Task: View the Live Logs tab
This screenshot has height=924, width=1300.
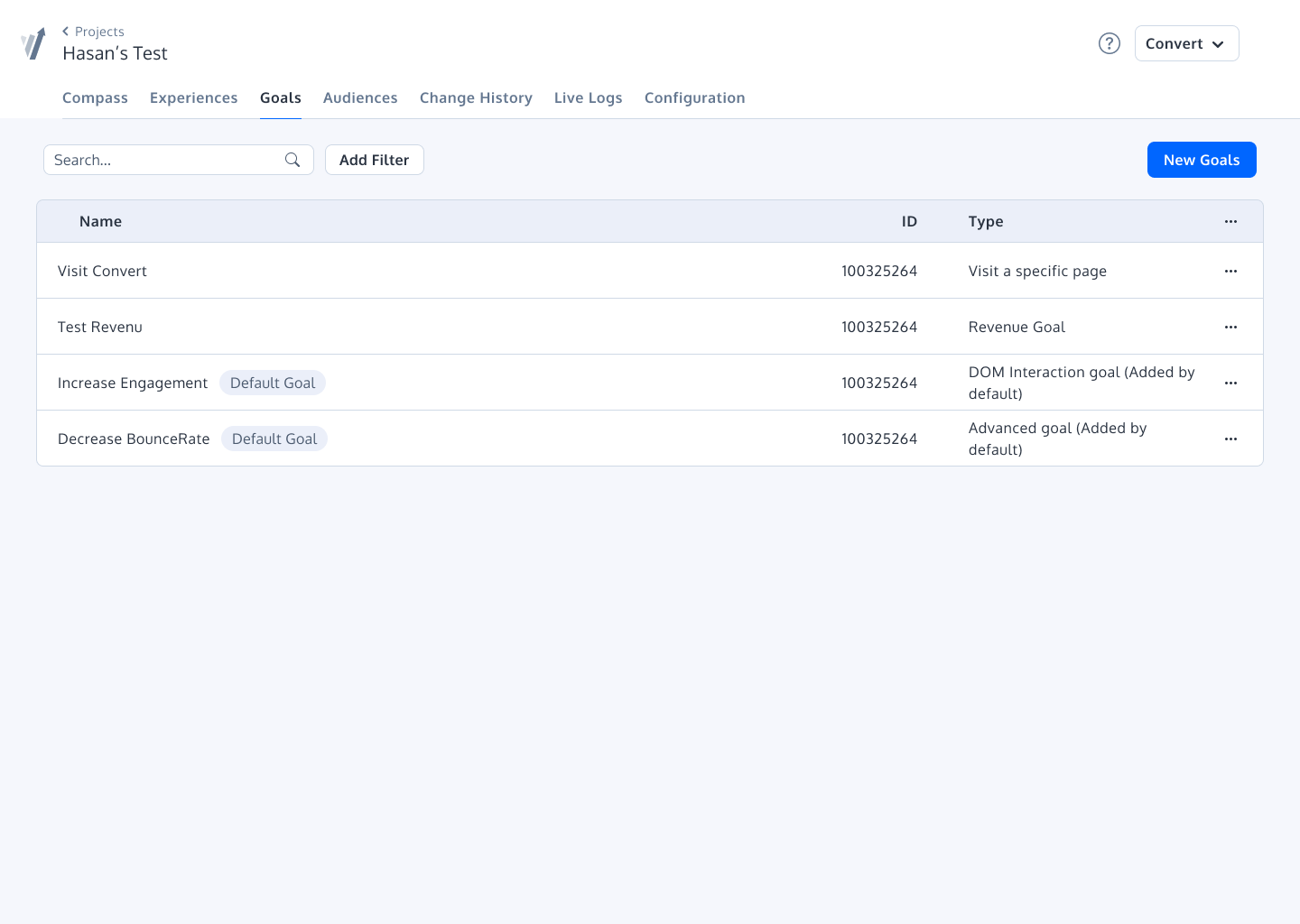Action: pos(588,97)
